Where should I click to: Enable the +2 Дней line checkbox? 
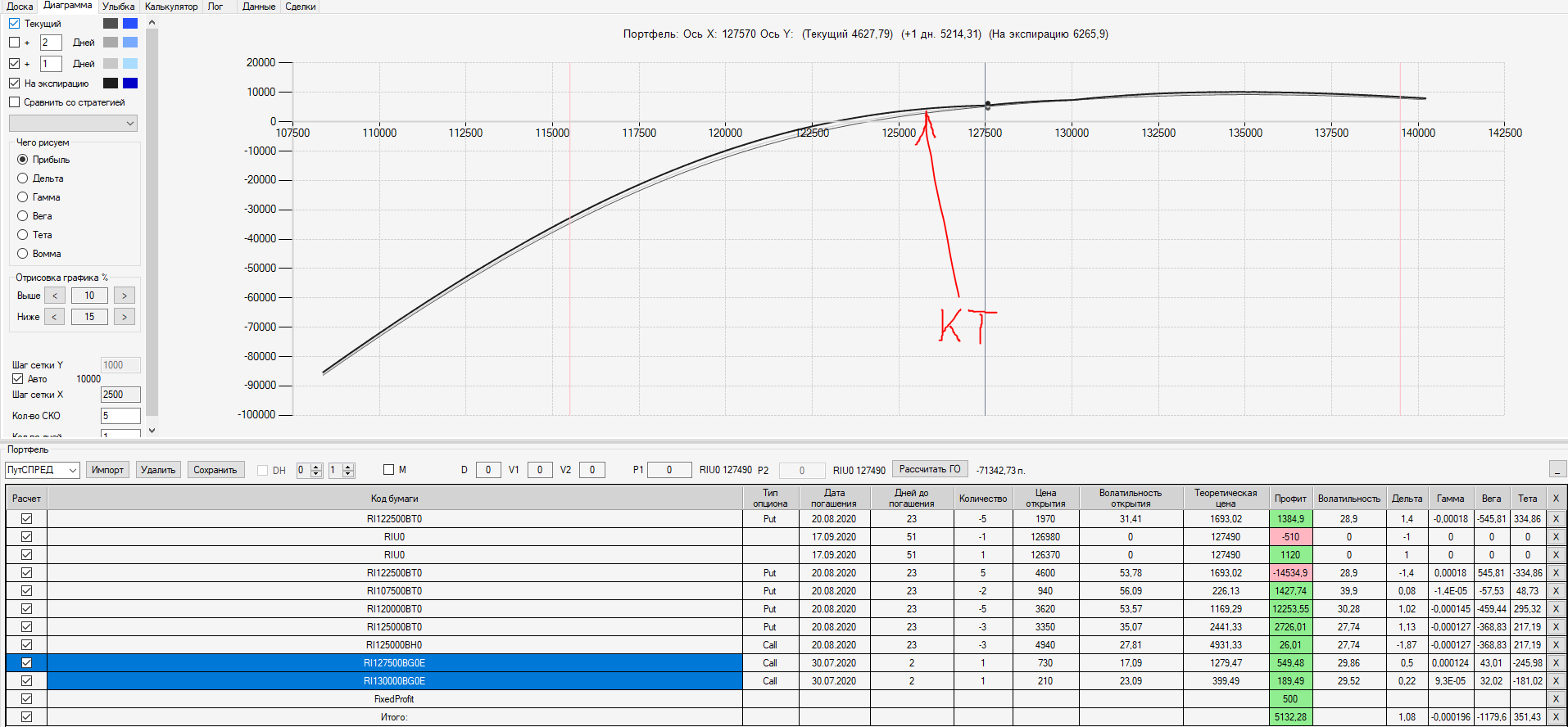(15, 43)
